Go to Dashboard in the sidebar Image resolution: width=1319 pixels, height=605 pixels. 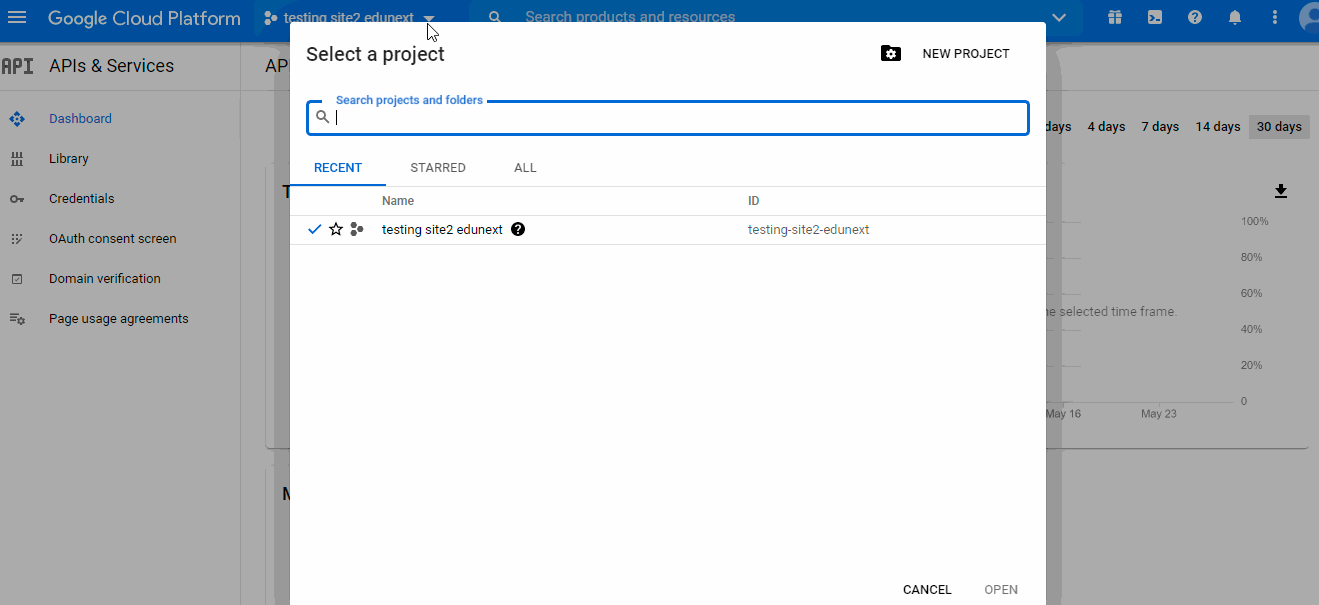80,119
